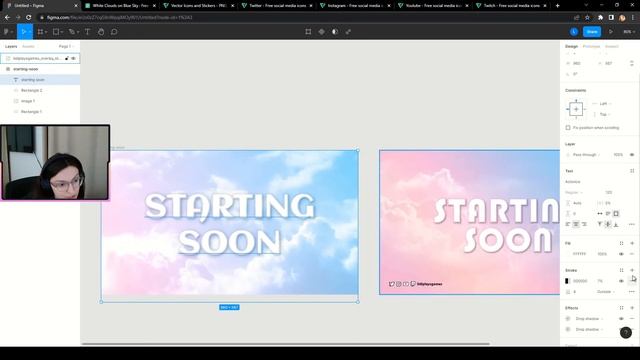Open Fill section style grid icon
640x360 pixels.
[621, 243]
